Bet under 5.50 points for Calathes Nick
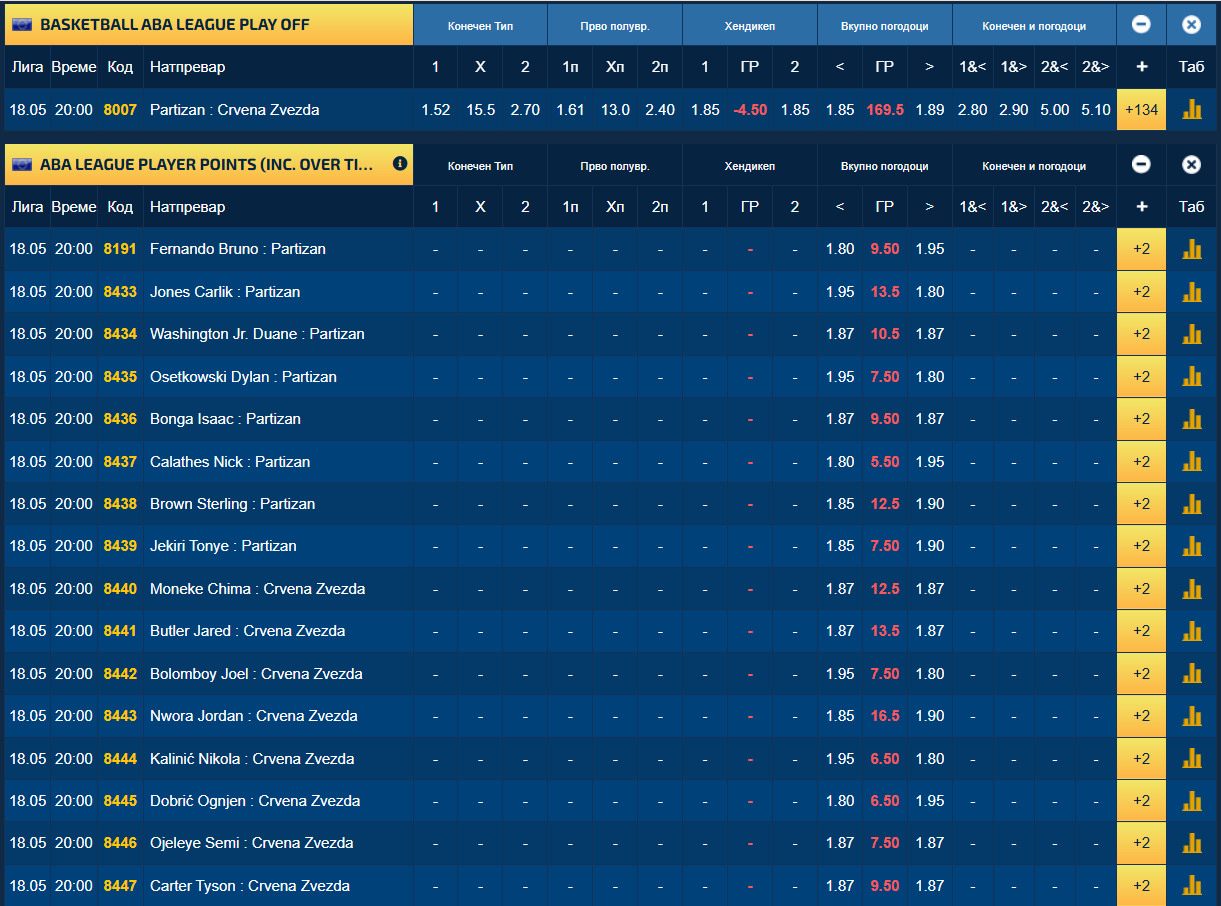Viewport: 1221px width, 906px height. pyautogui.click(x=840, y=462)
